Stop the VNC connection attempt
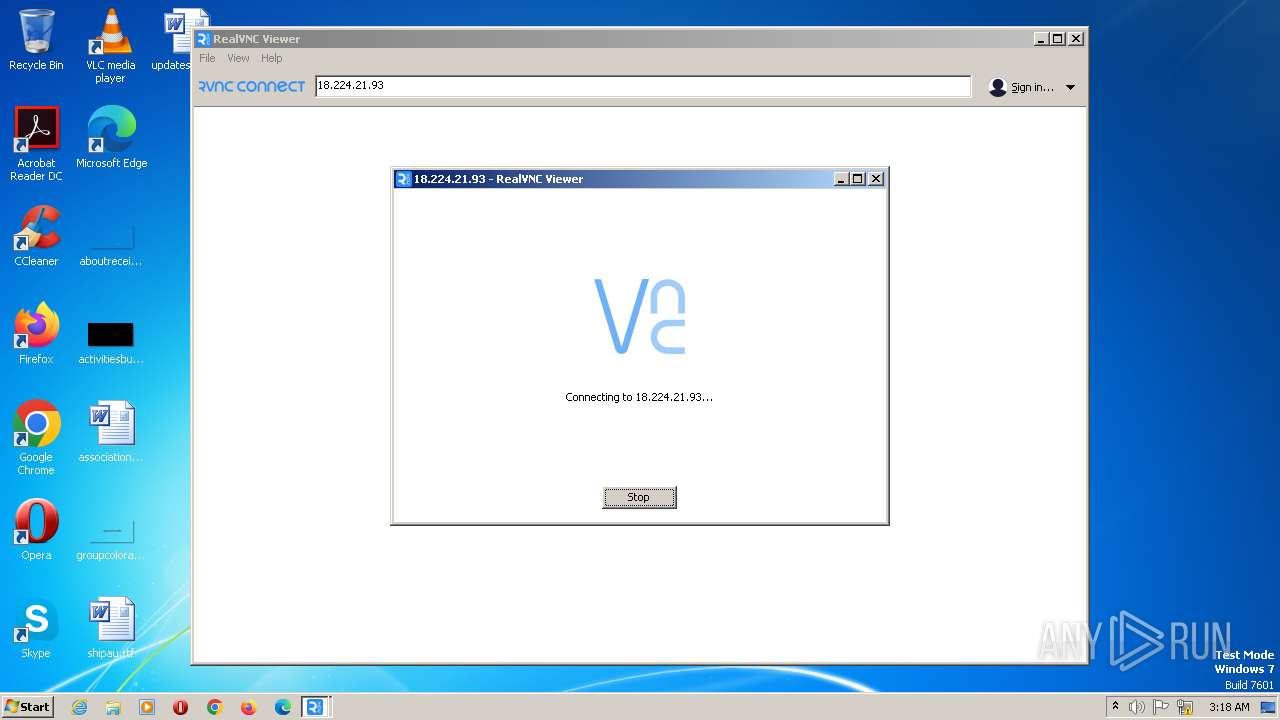The height and width of the screenshot is (720, 1280). tap(639, 497)
